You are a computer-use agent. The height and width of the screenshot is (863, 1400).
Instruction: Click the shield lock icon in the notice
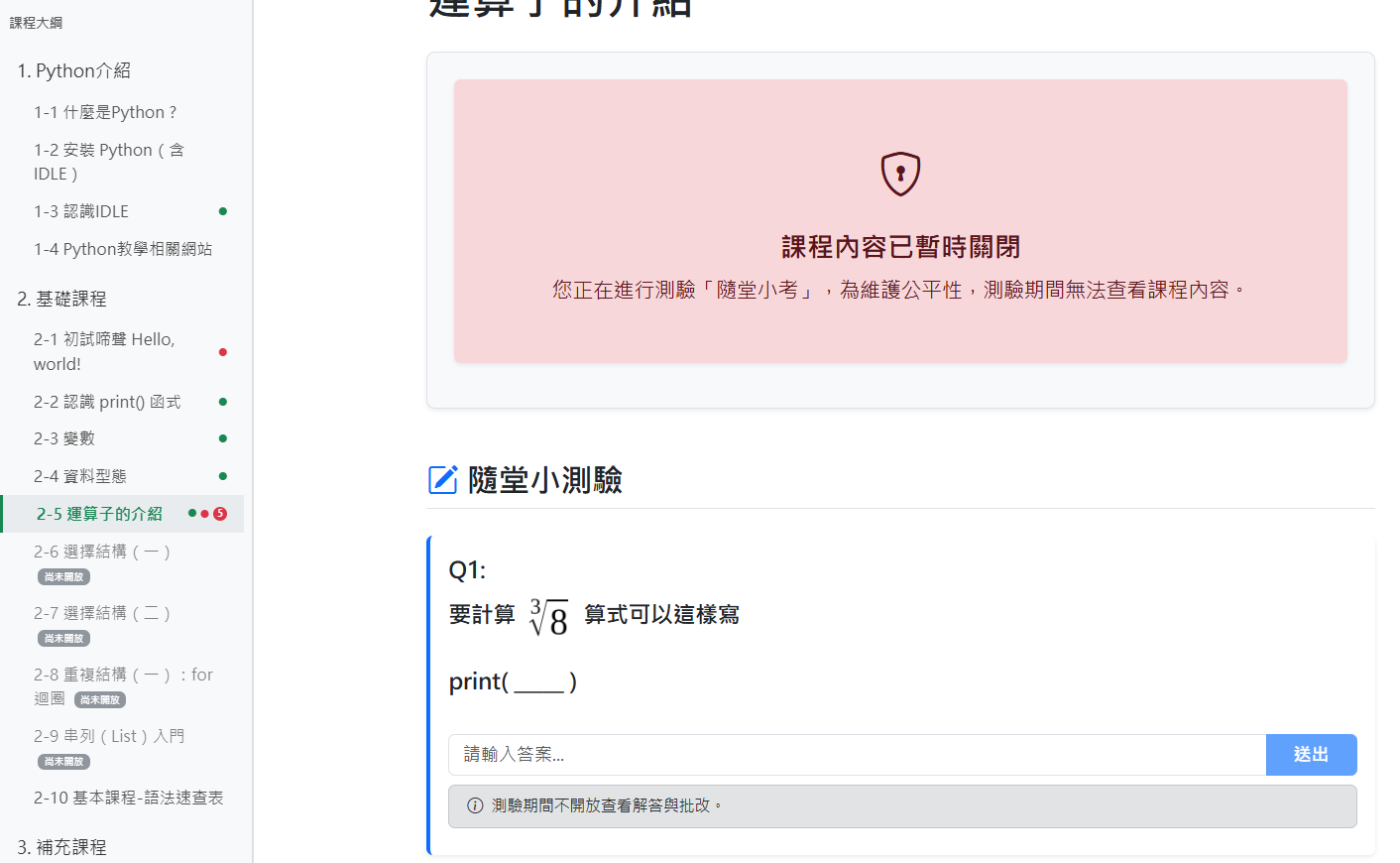pyautogui.click(x=900, y=175)
